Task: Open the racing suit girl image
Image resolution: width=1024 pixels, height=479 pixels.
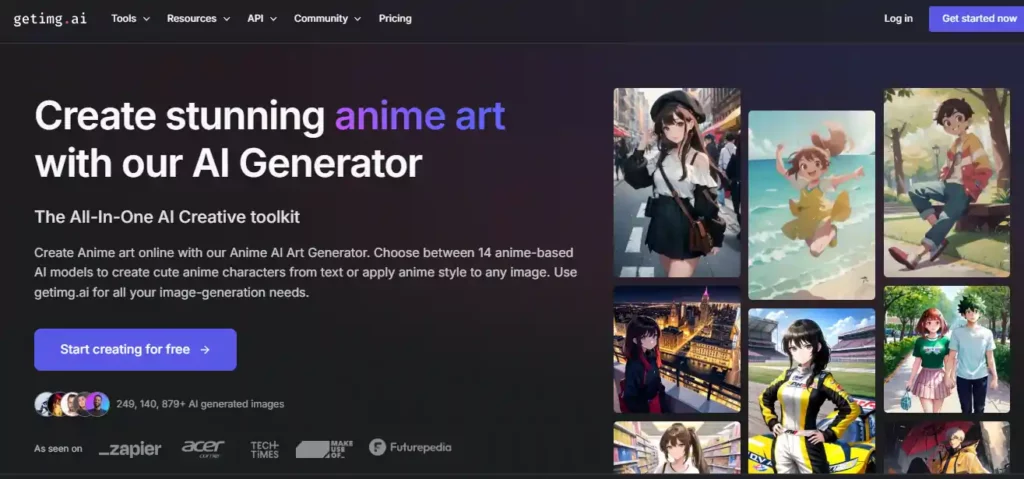Action: click(x=811, y=391)
